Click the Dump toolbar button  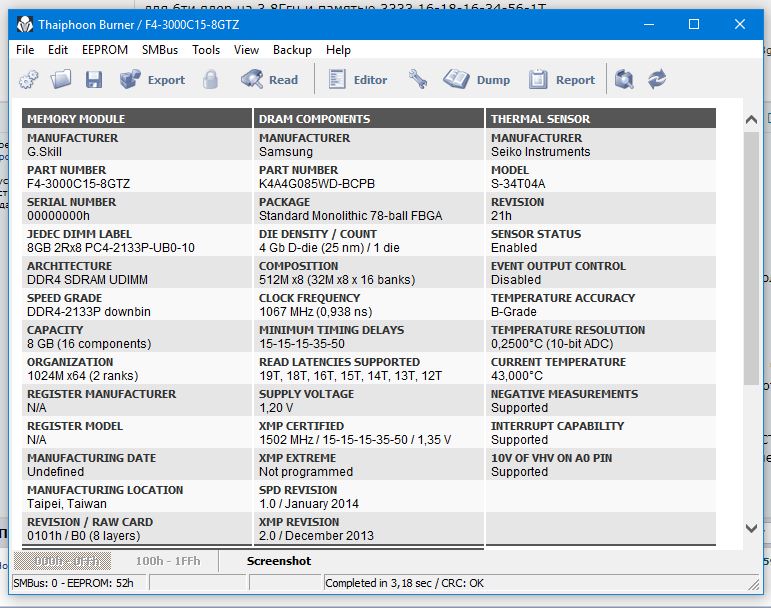point(476,80)
